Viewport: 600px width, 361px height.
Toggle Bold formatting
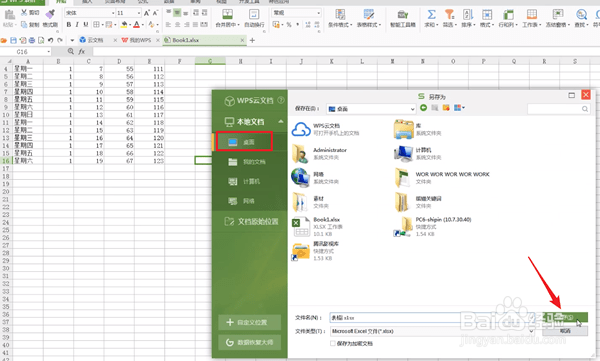69,25
